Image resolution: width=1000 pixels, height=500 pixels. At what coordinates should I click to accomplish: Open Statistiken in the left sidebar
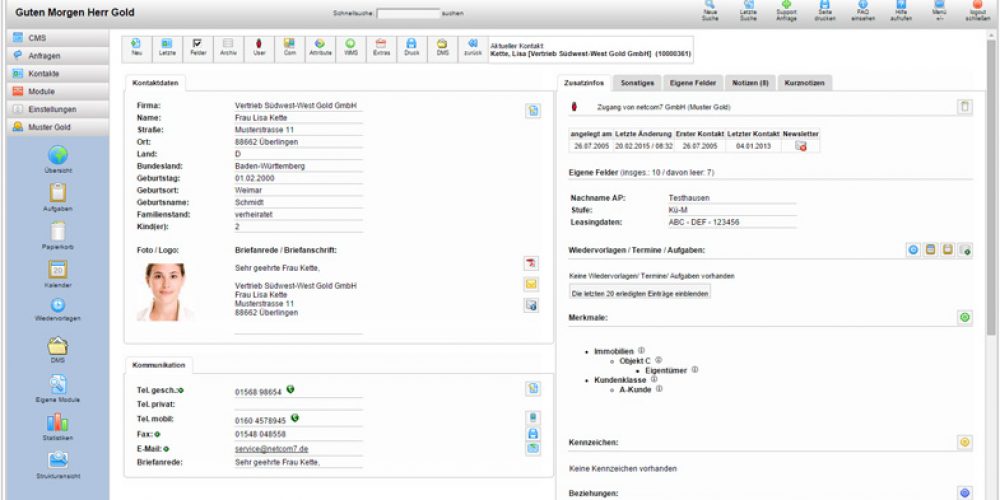click(57, 425)
